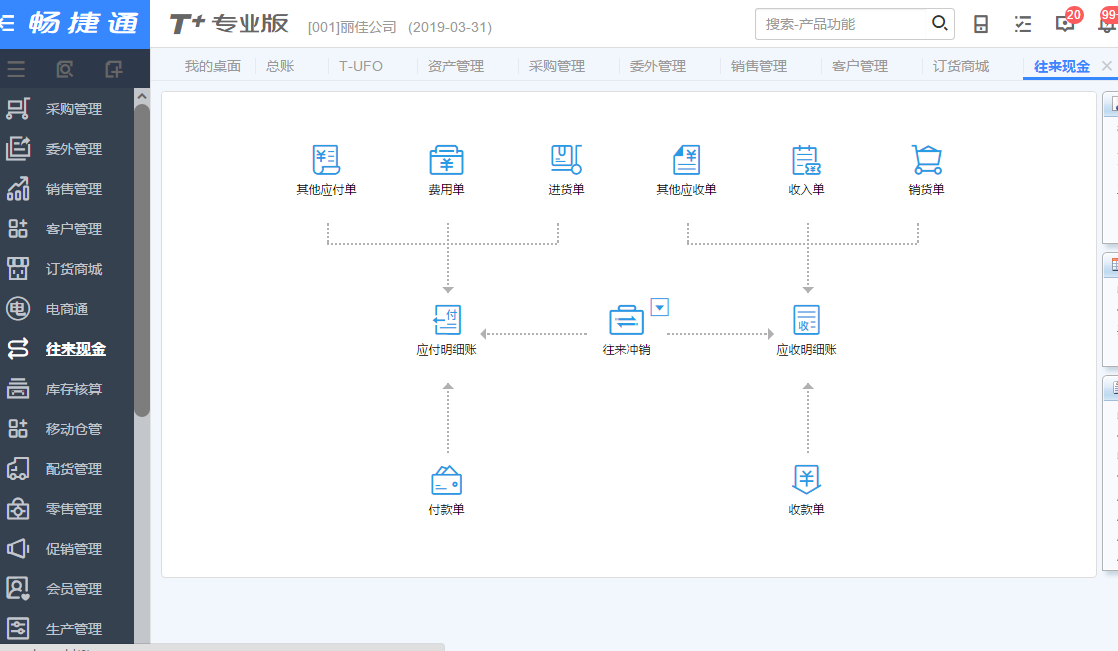Switch to the 总账 tab
The width and height of the screenshot is (1118, 651).
(x=280, y=66)
